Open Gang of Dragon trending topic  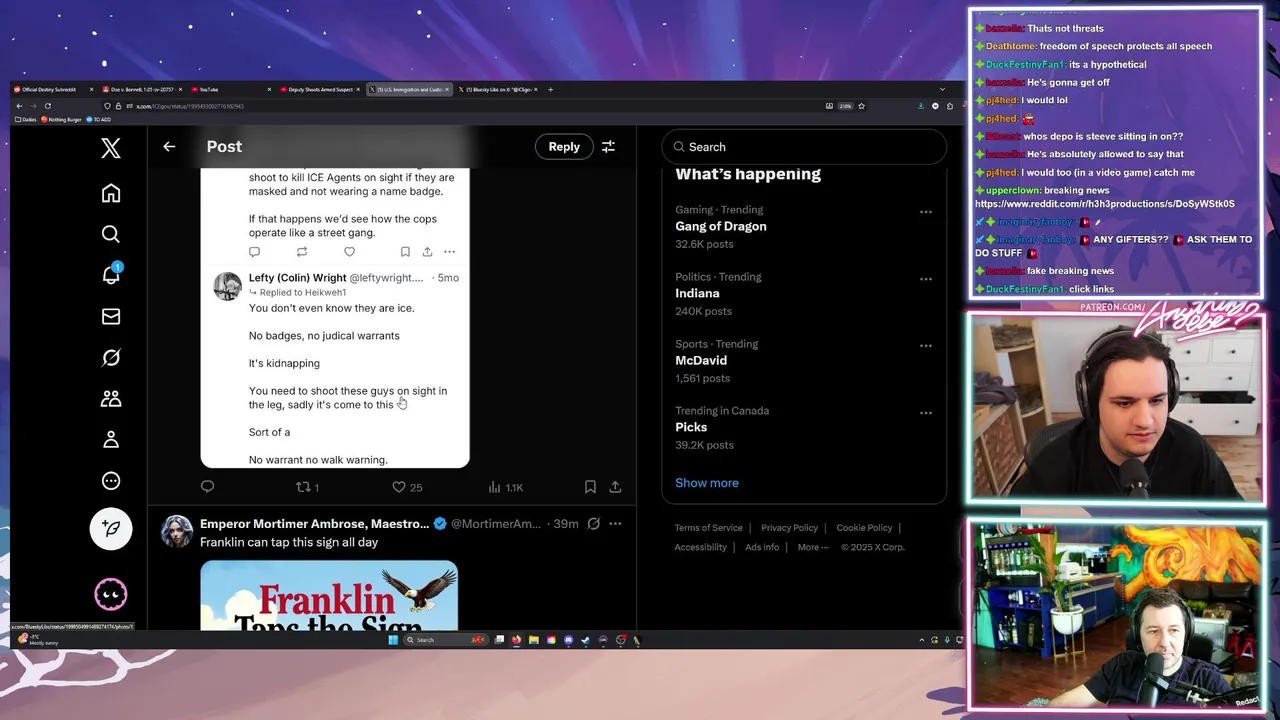coord(720,226)
